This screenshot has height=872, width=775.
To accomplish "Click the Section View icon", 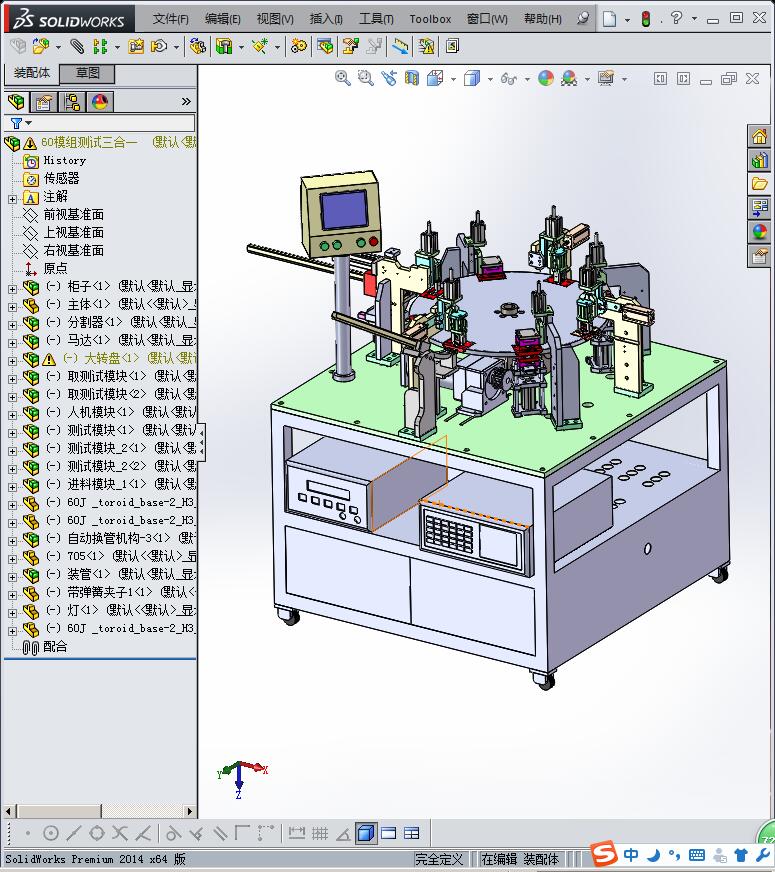I will point(411,78).
